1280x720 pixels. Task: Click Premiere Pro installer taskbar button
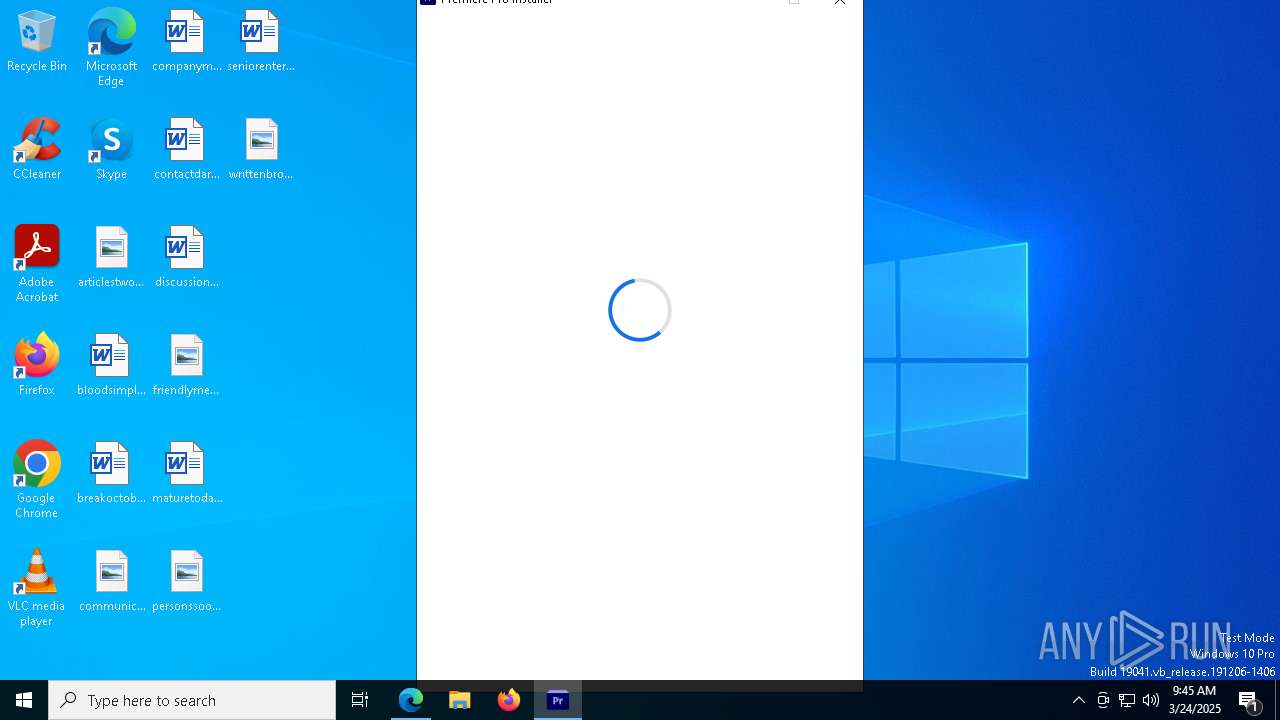point(558,700)
